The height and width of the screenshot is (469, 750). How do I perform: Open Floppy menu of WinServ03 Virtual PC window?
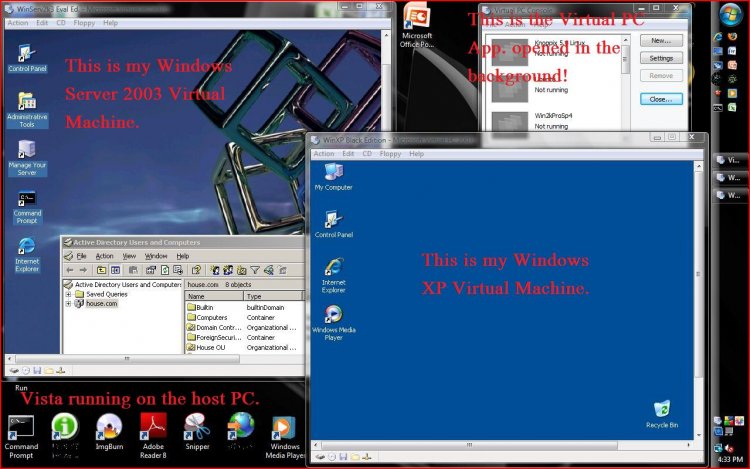tap(84, 23)
